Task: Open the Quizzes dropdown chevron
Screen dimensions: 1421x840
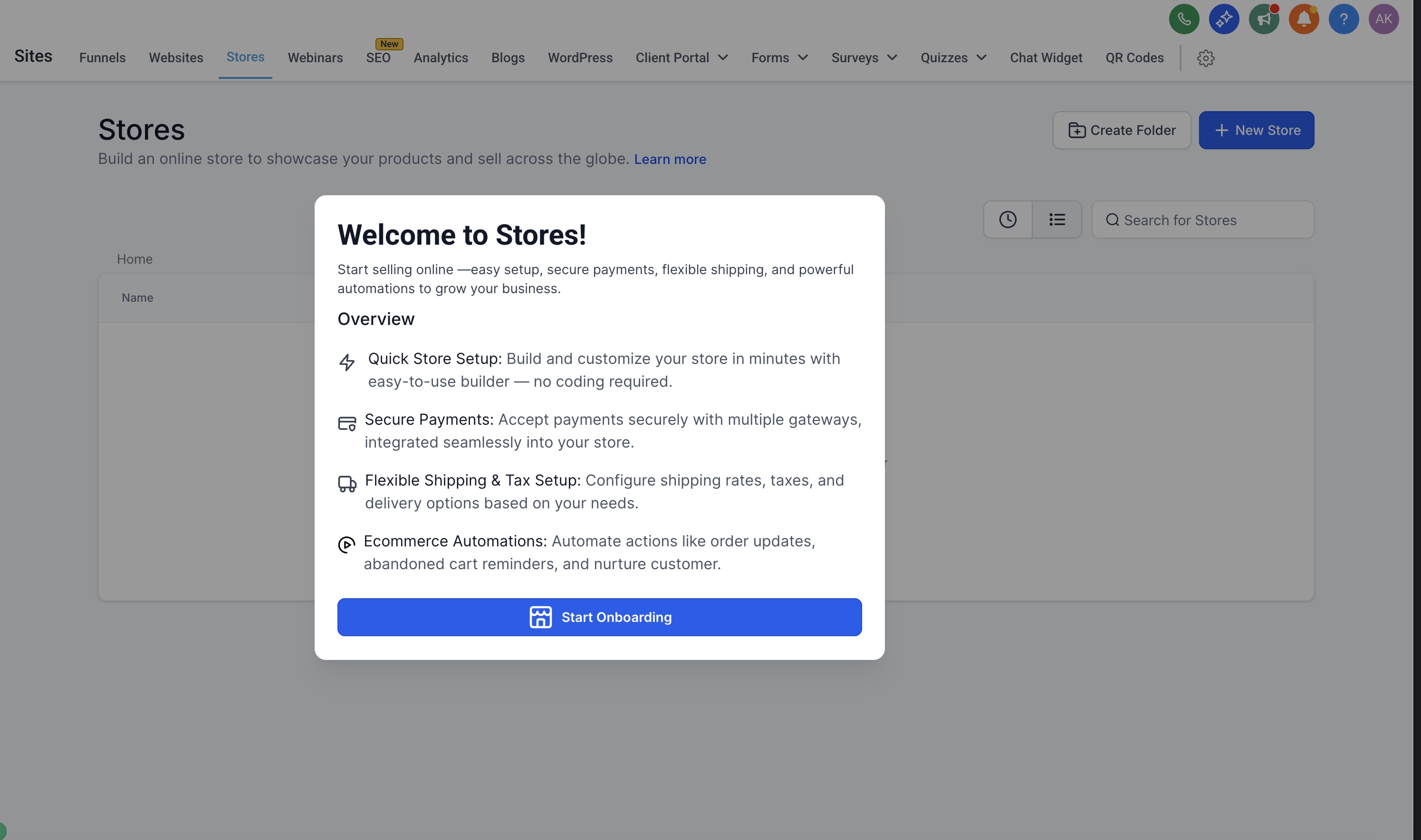Action: click(982, 58)
